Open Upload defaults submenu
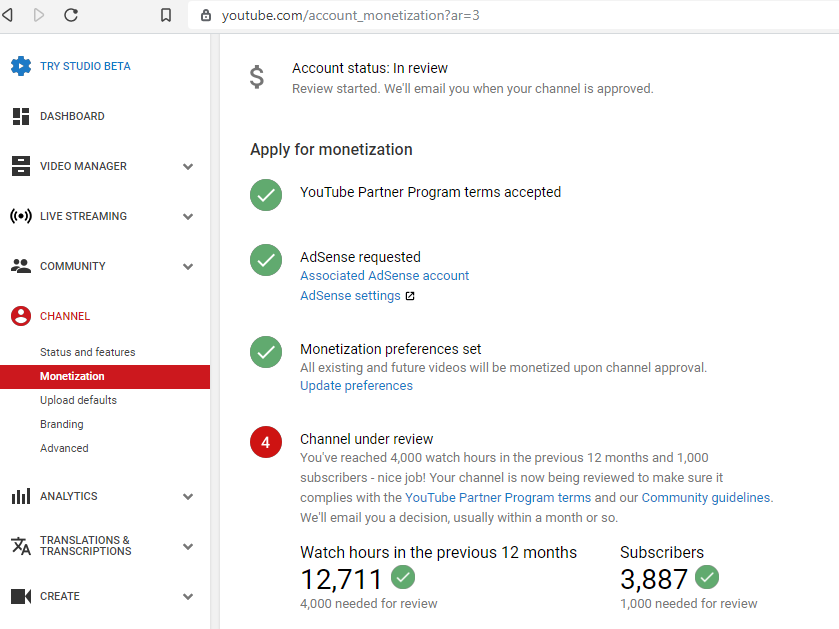The width and height of the screenshot is (839, 629). [x=78, y=400]
